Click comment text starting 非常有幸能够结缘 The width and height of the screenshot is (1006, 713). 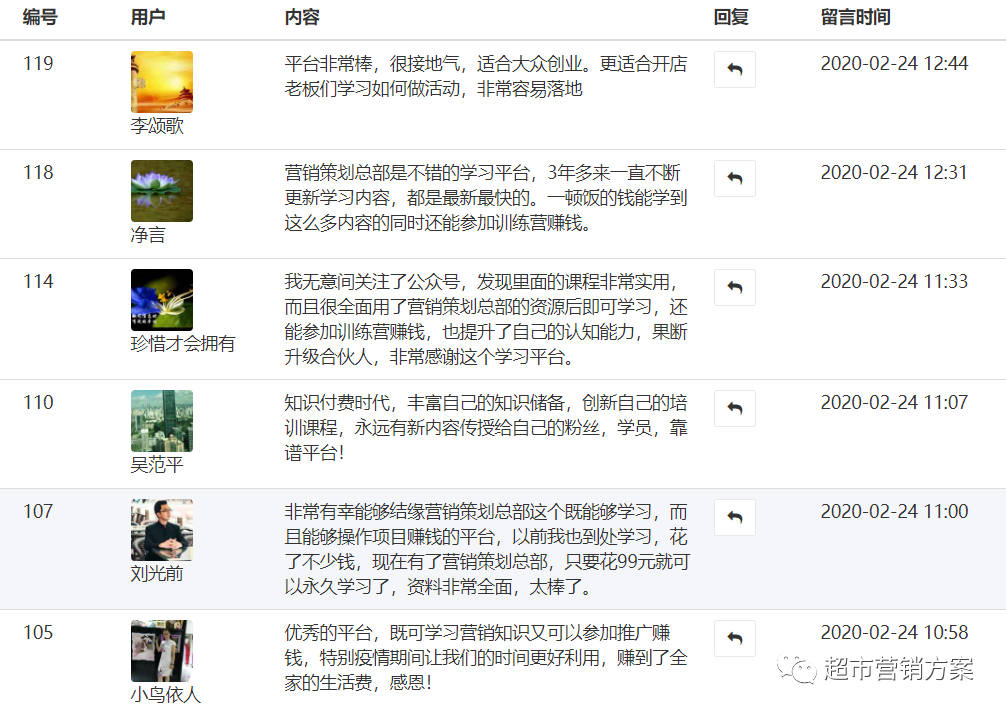click(x=488, y=549)
